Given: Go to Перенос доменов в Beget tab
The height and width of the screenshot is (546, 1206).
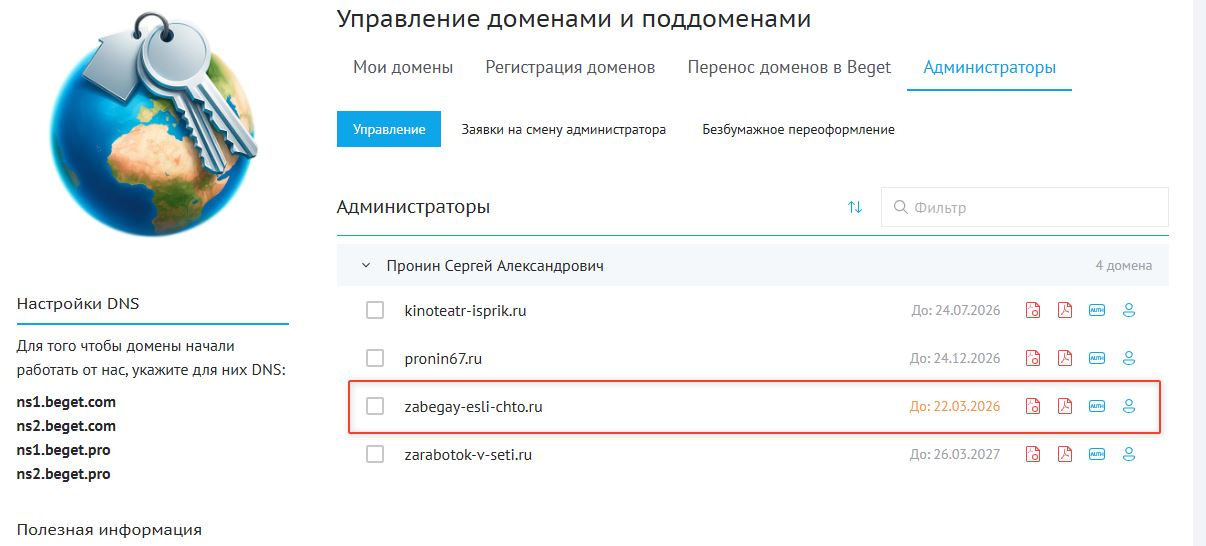Looking at the screenshot, I should click(x=789, y=68).
